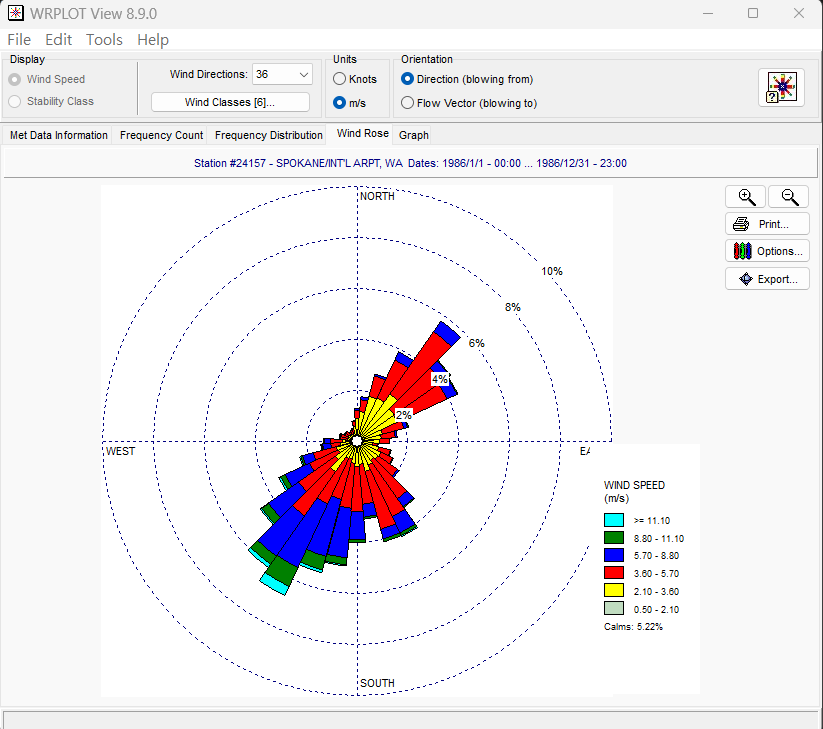Choose Flow Vector (blowing to) orientation
Image resolution: width=823 pixels, height=729 pixels.
coord(407,103)
